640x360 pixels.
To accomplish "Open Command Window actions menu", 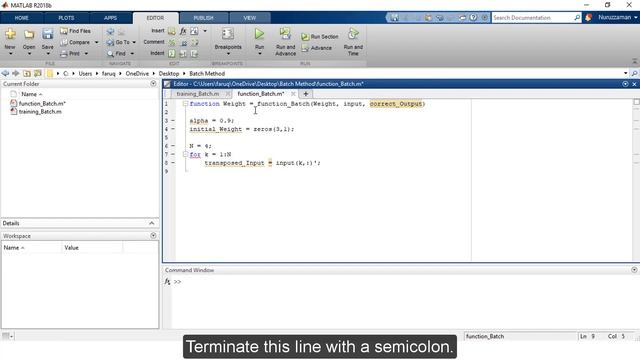I will pos(634,270).
